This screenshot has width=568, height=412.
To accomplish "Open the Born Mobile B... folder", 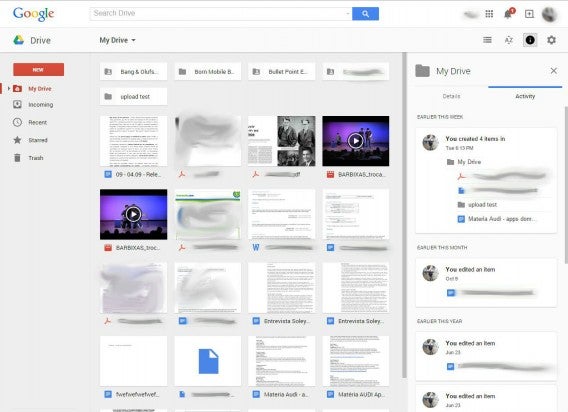I will 208,72.
